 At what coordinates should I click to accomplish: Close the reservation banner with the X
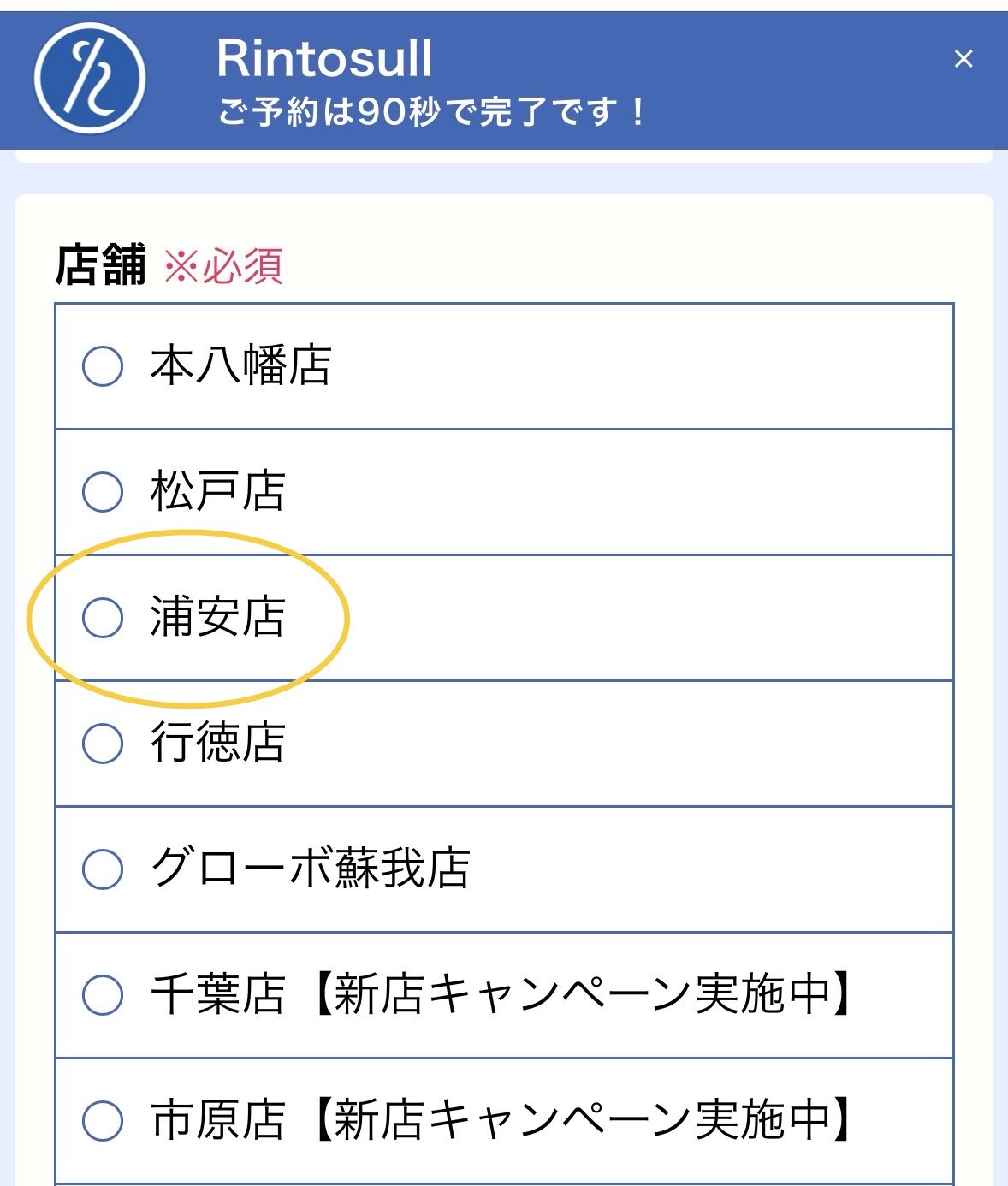pyautogui.click(x=964, y=59)
